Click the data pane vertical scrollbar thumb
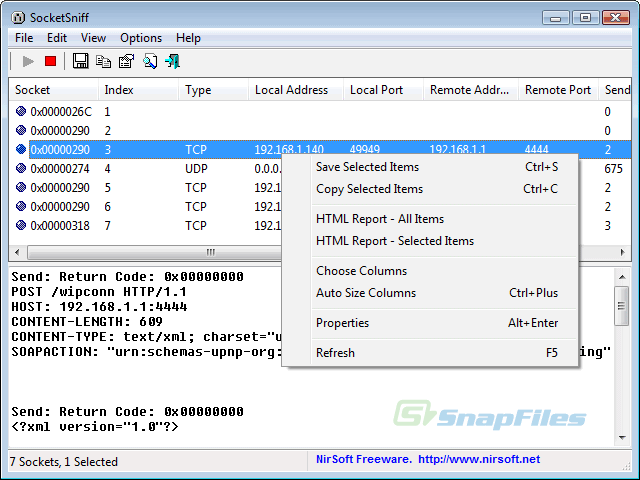Image resolution: width=640 pixels, height=480 pixels. 622,306
